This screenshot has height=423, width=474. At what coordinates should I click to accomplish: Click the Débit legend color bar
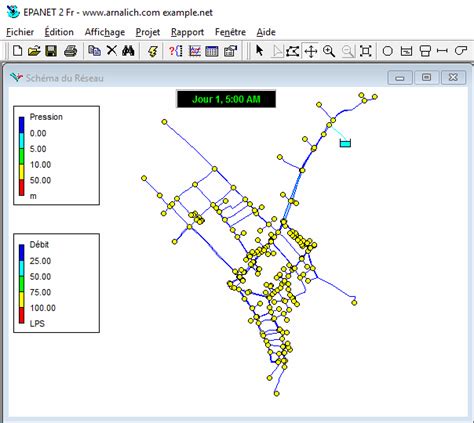[x=22, y=284]
